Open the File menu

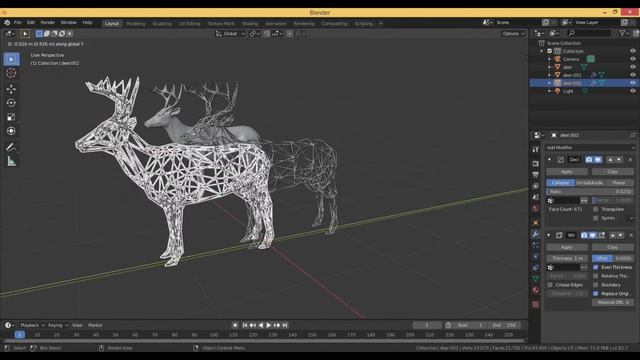point(18,22)
